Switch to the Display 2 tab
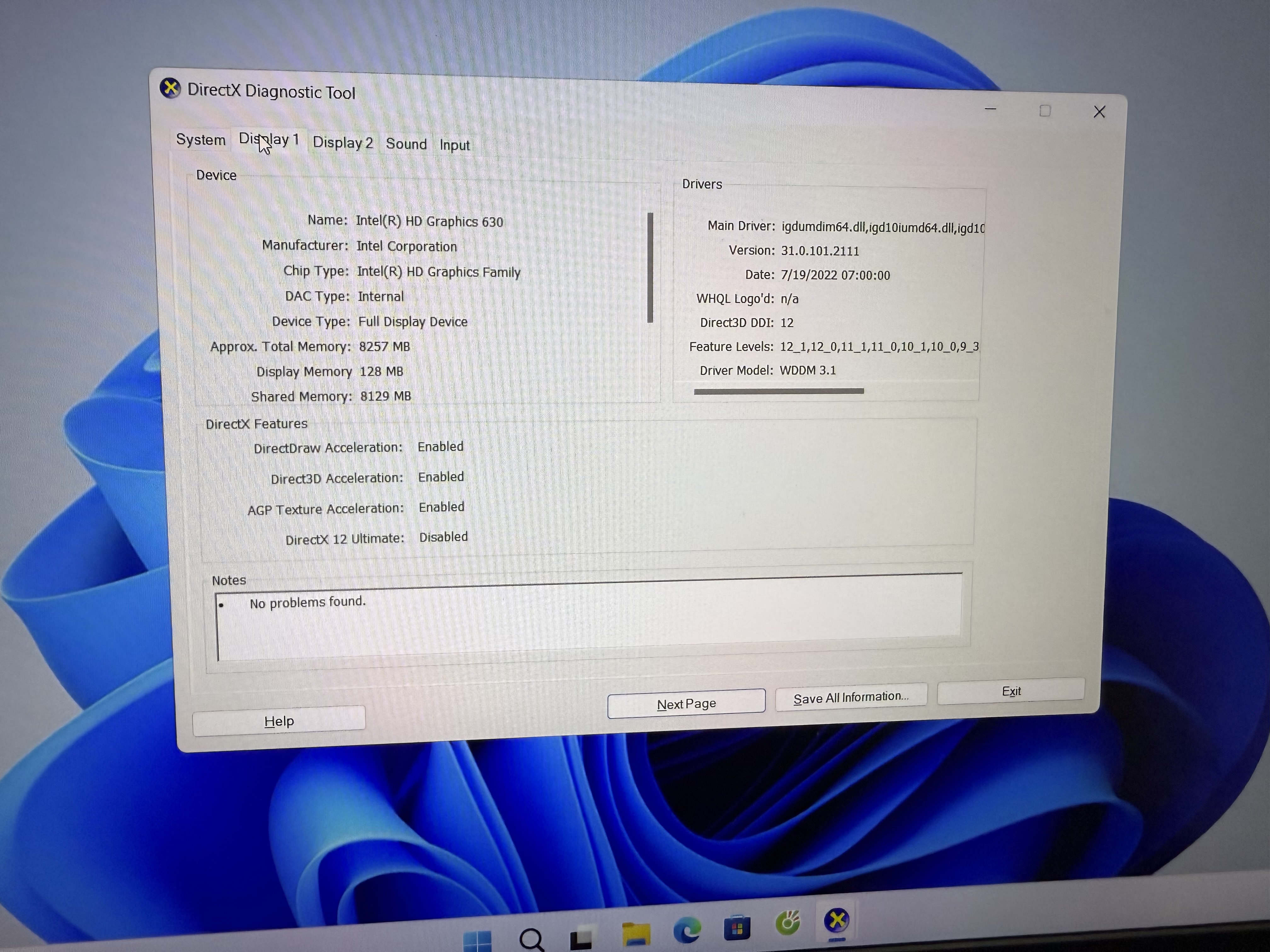The width and height of the screenshot is (1270, 952). tap(343, 142)
